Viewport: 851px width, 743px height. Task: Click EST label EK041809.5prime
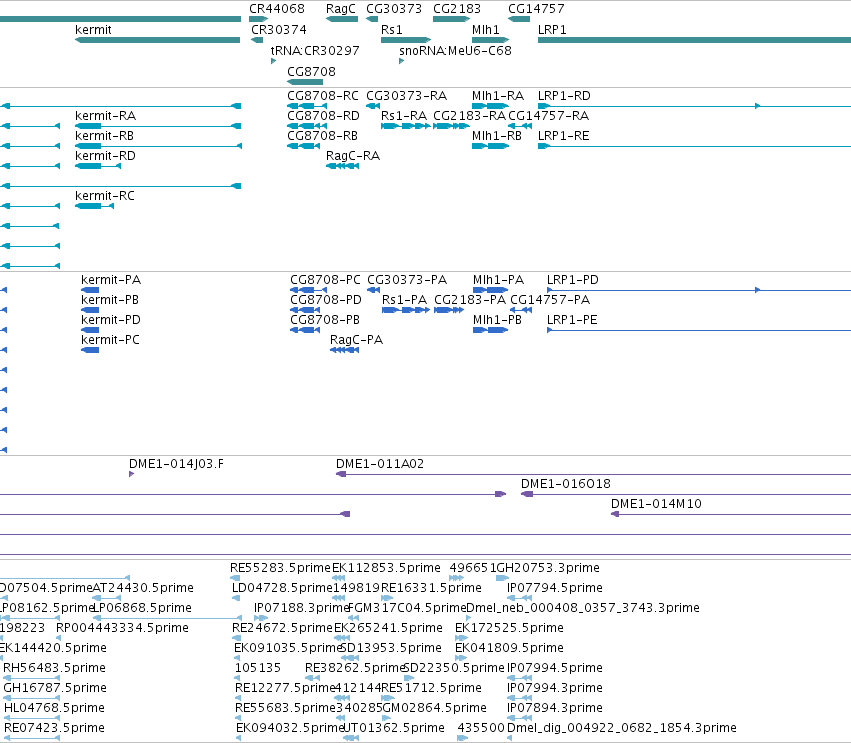pos(510,648)
